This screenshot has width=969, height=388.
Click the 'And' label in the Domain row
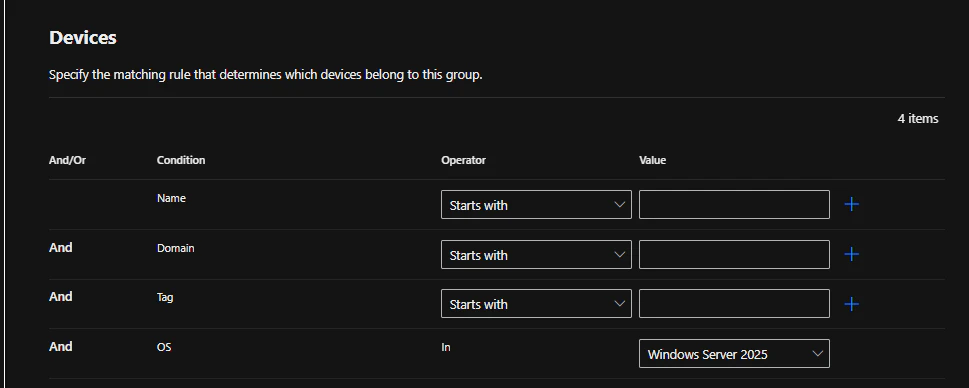coord(61,248)
